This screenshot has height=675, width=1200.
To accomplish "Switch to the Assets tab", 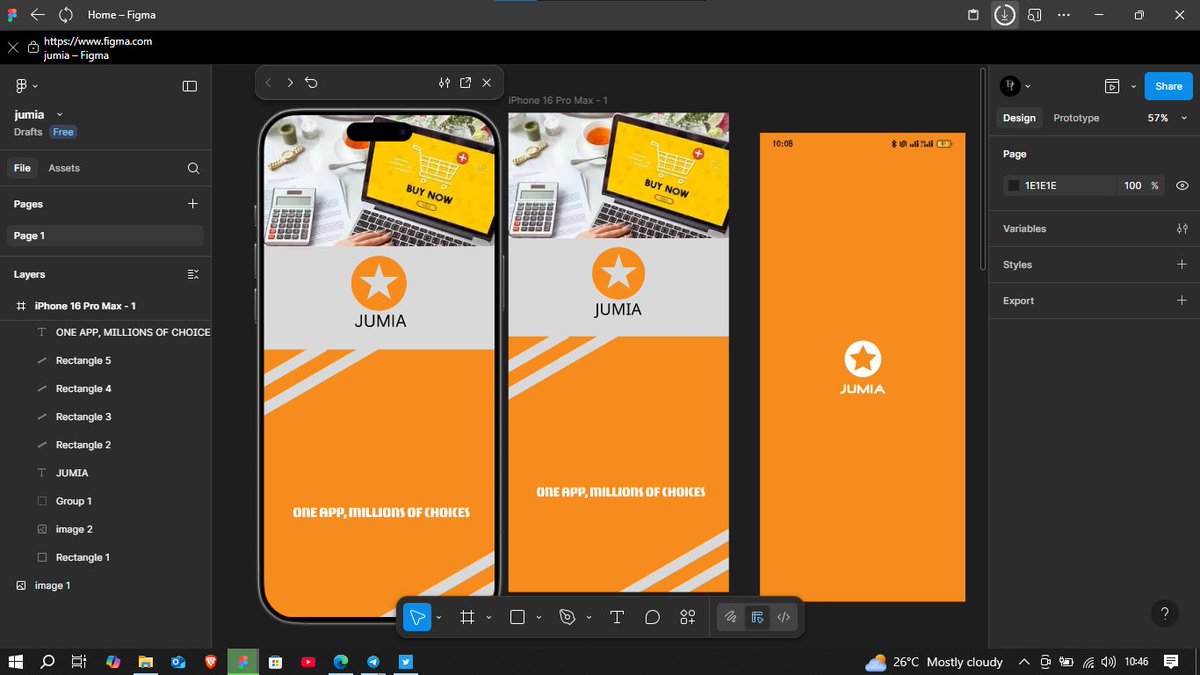I will (64, 168).
